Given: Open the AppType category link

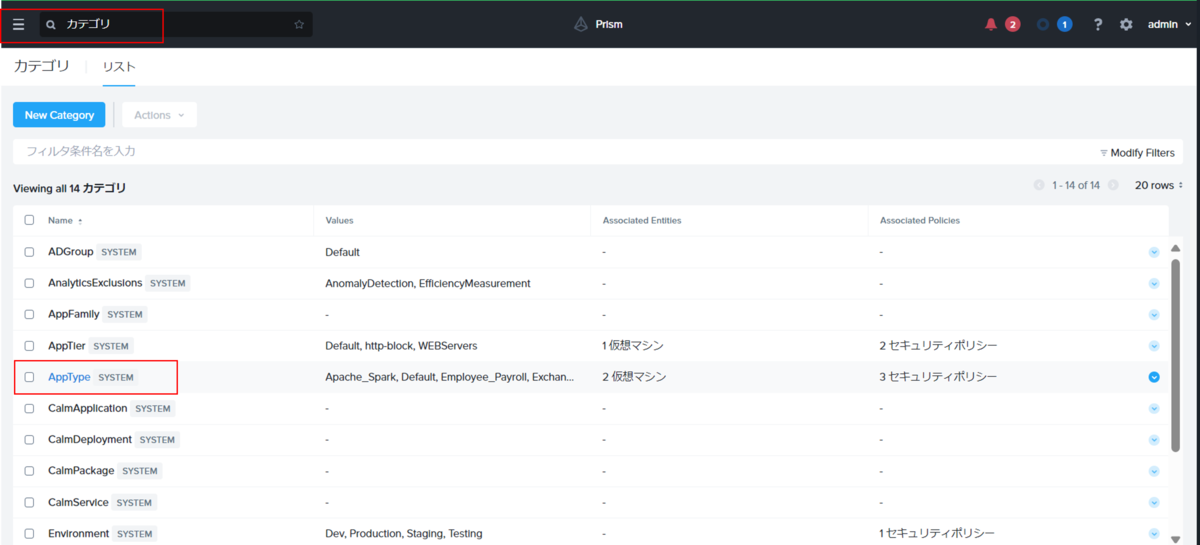Looking at the screenshot, I should click(69, 377).
